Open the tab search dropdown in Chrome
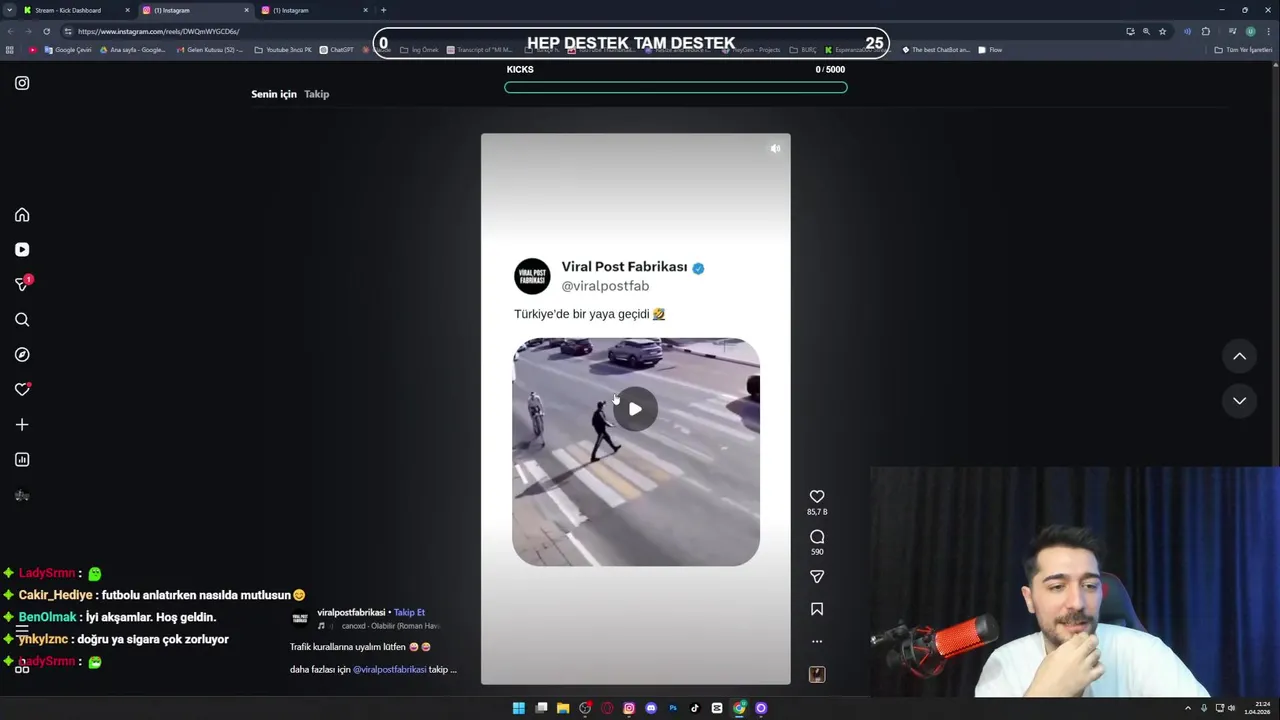The image size is (1280, 720). click(x=8, y=10)
